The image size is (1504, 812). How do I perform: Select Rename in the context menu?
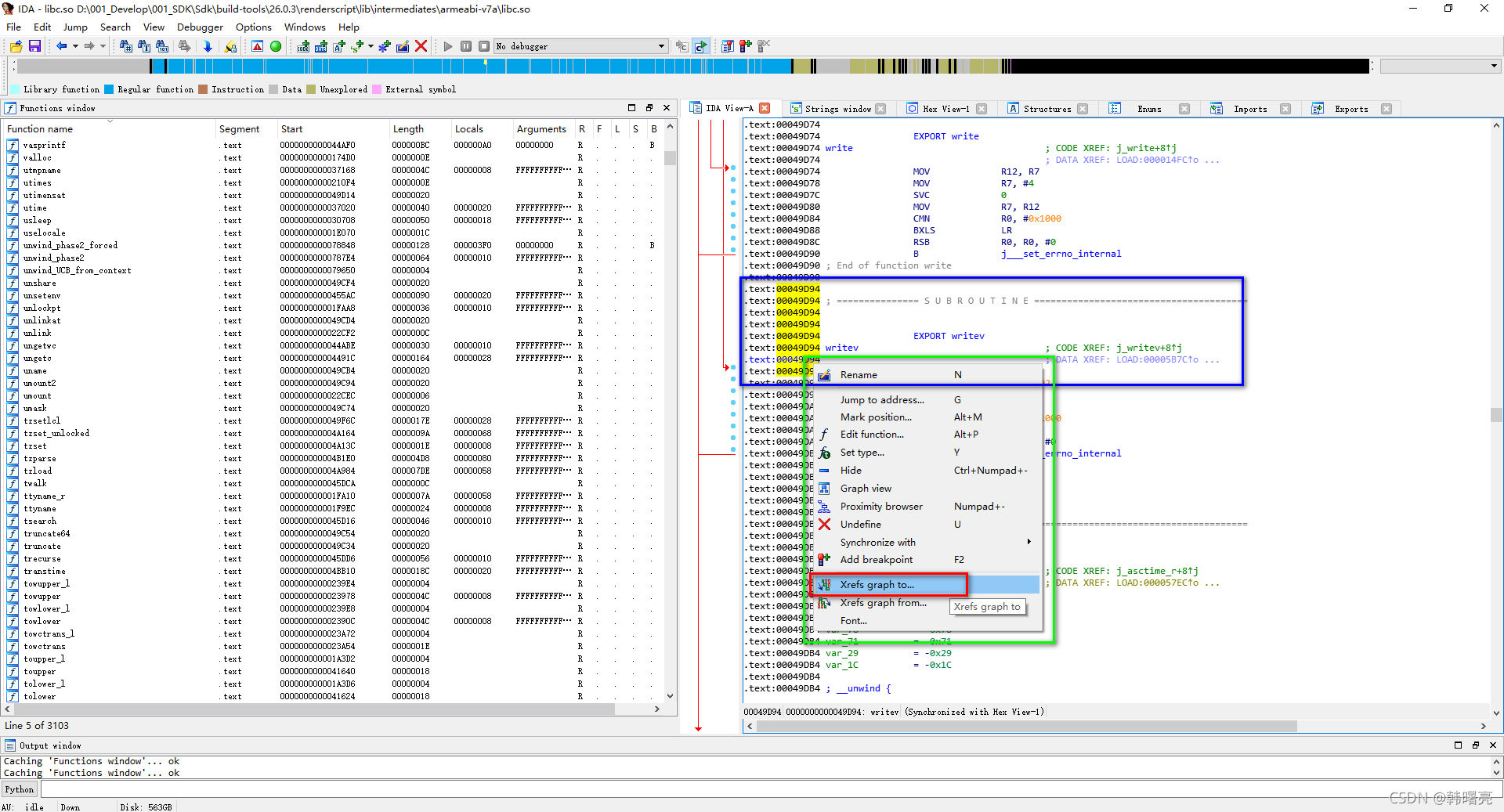click(859, 374)
